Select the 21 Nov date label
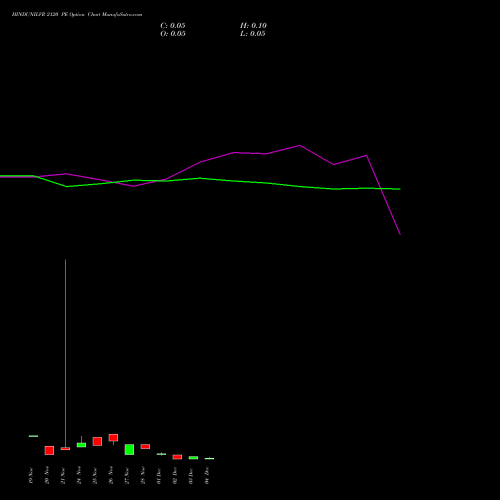The image size is (500, 500). point(63,476)
